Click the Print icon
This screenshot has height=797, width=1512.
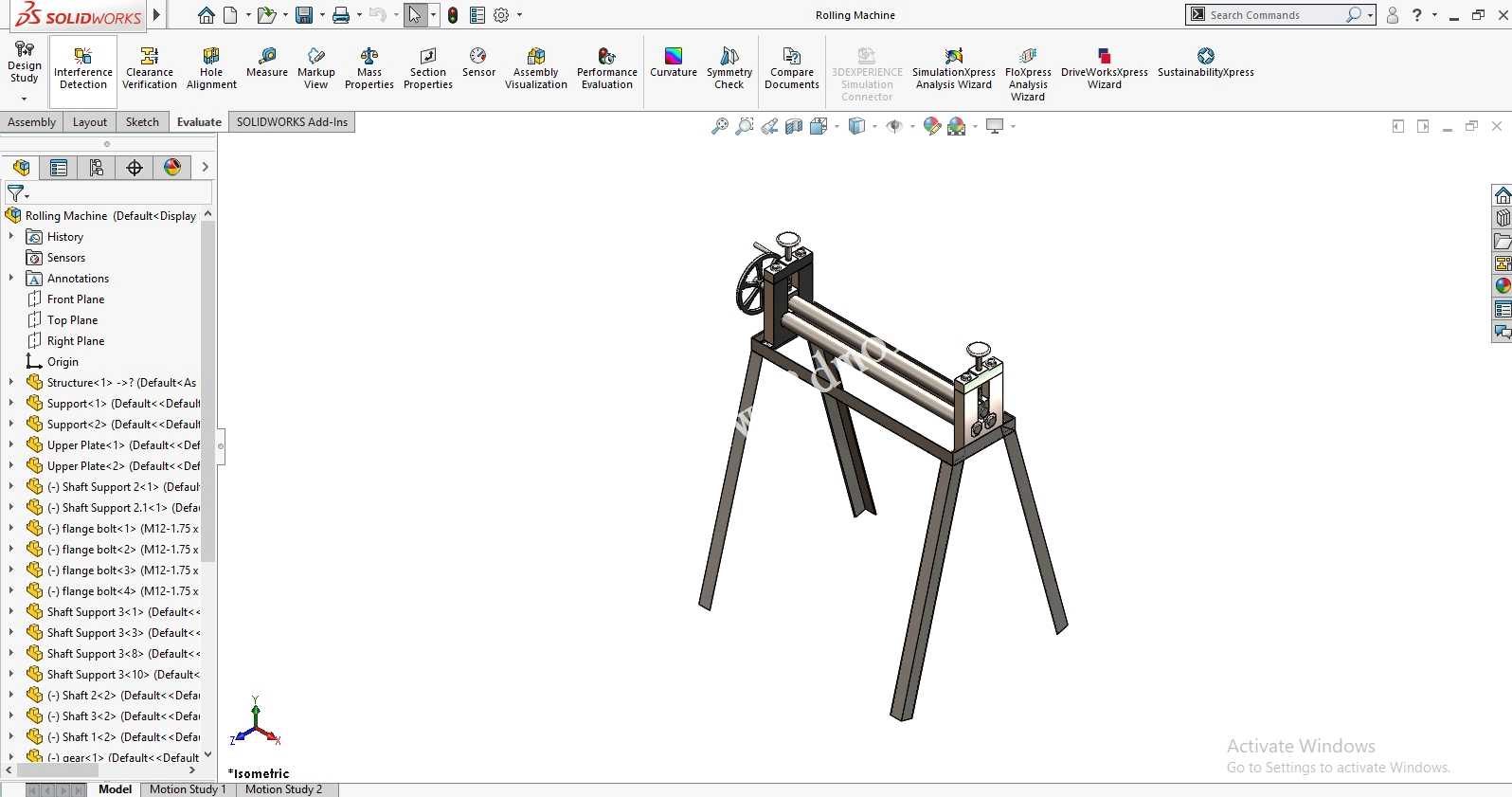(341, 15)
